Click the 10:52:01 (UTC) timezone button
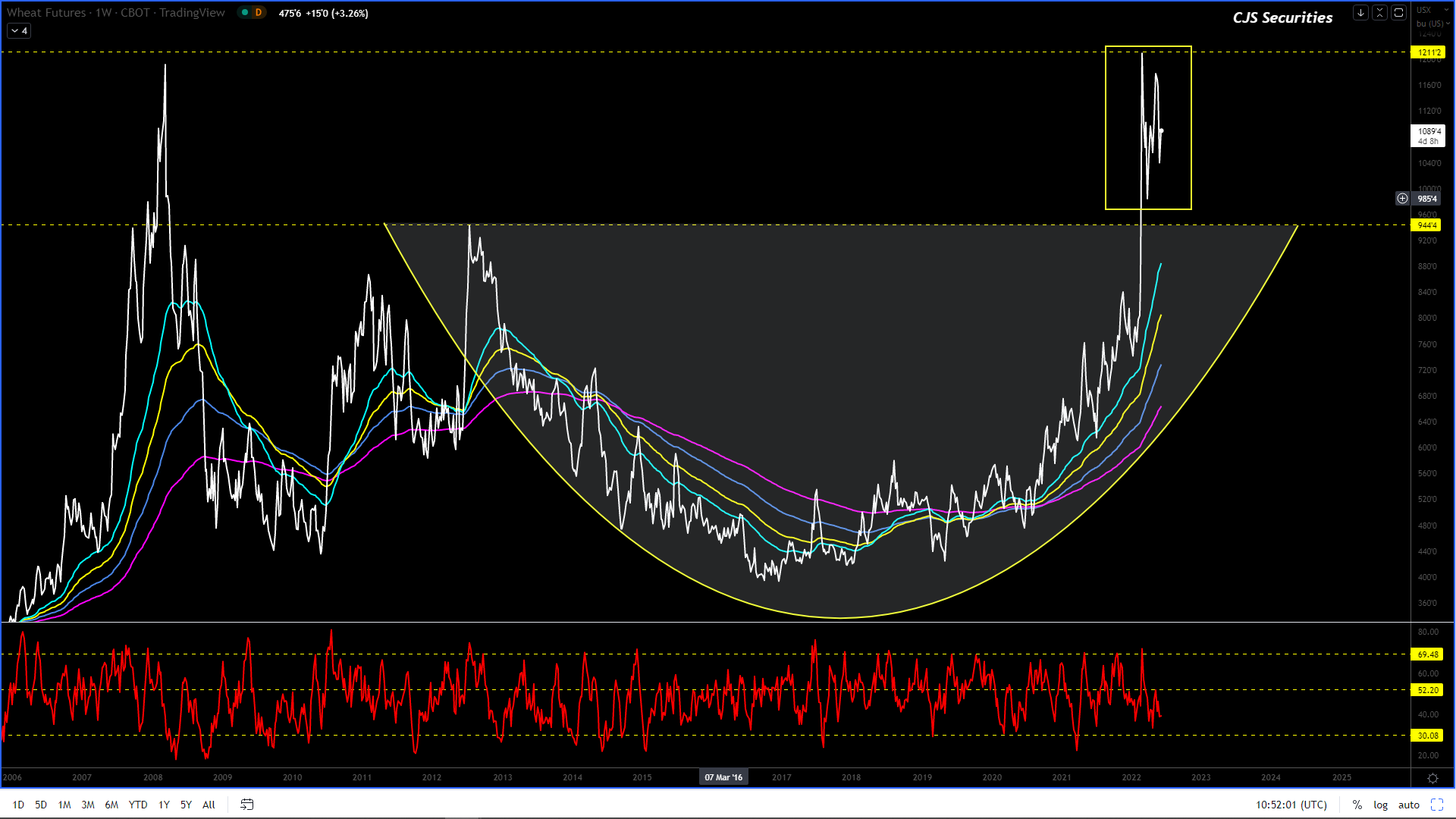This screenshot has height=819, width=1456. [1291, 805]
